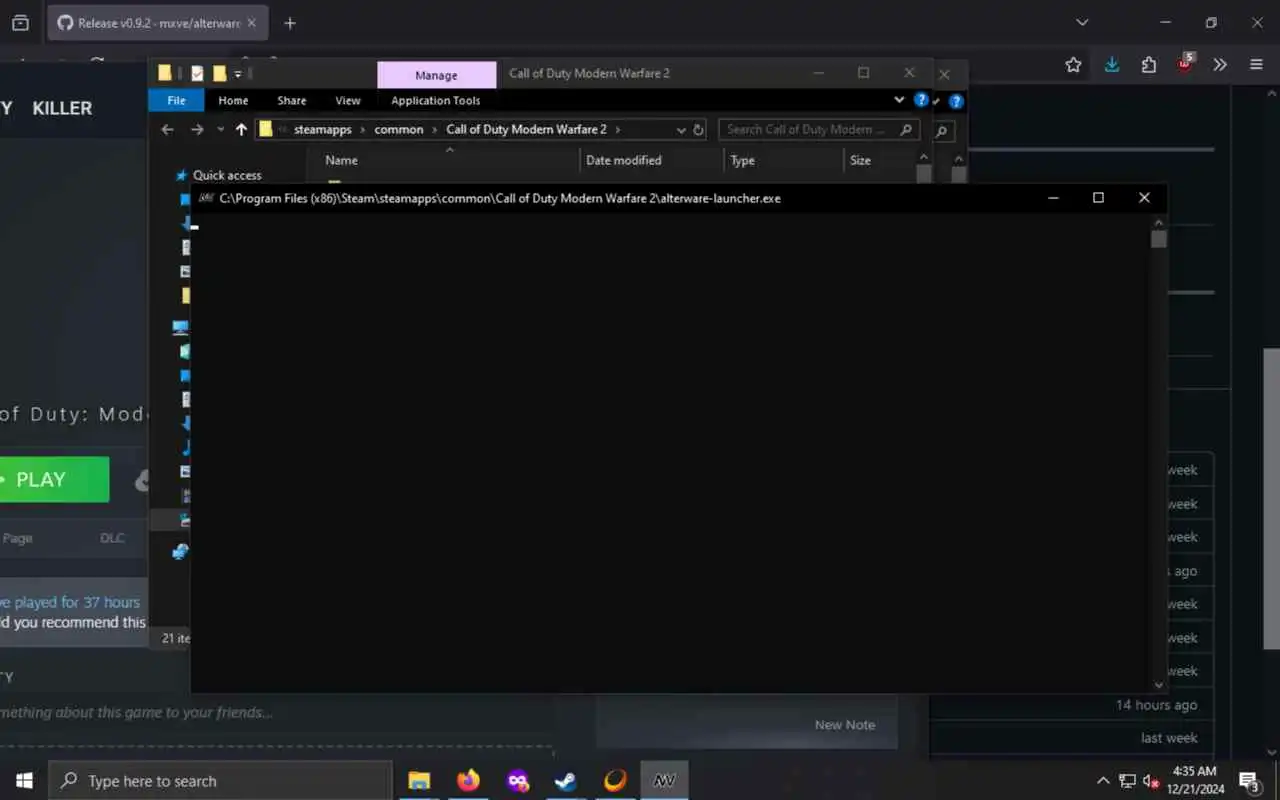This screenshot has width=1280, height=800.
Task: Open the Firefox application menu
Action: click(1256, 65)
